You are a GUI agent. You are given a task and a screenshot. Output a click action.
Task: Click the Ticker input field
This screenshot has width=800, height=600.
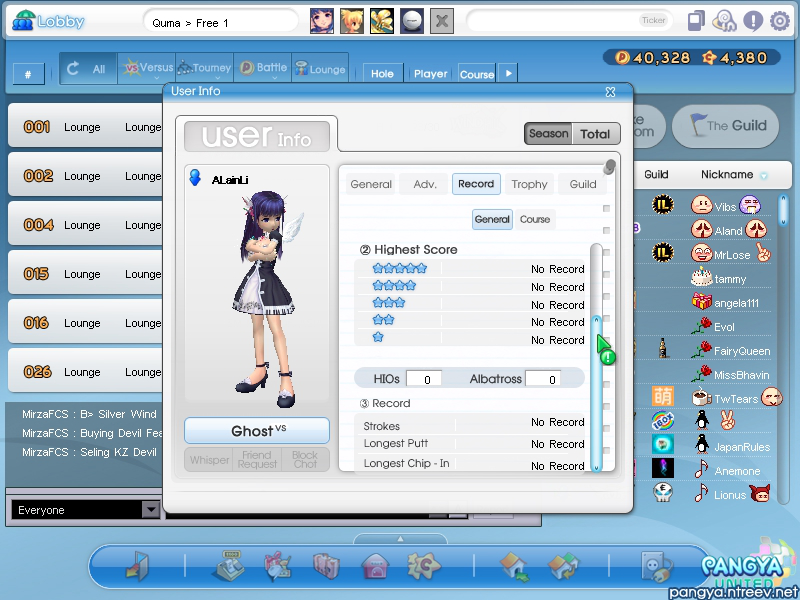tap(569, 21)
